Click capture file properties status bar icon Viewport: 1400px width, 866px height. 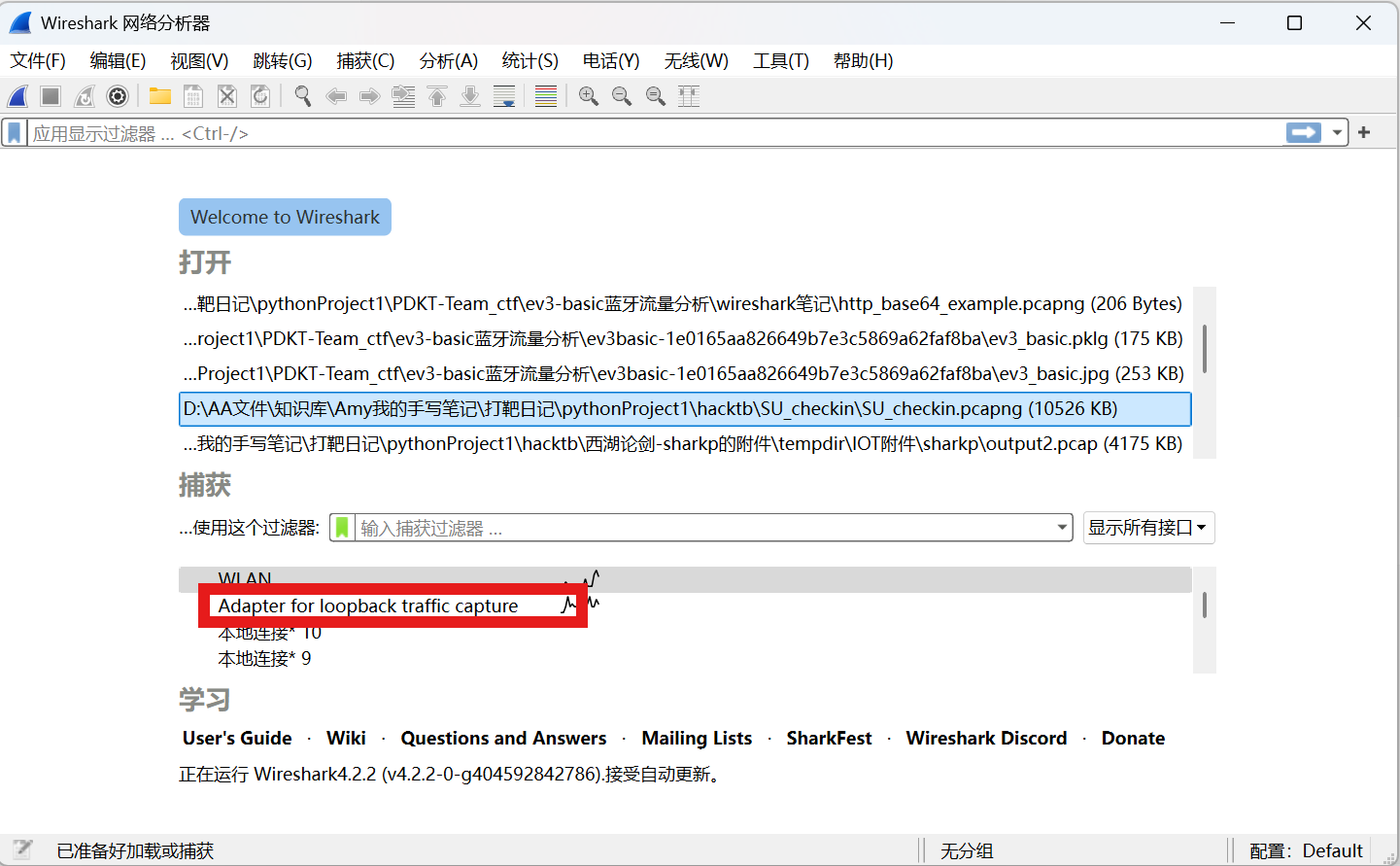pyautogui.click(x=22, y=849)
